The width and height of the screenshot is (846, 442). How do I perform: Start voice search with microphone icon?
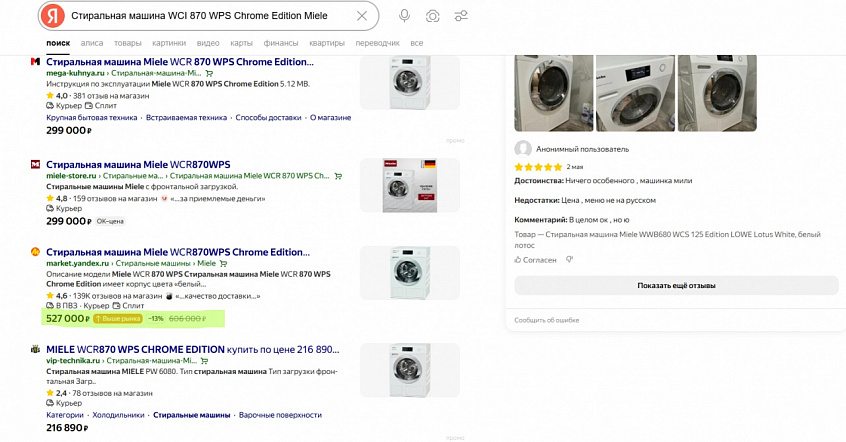[404, 16]
